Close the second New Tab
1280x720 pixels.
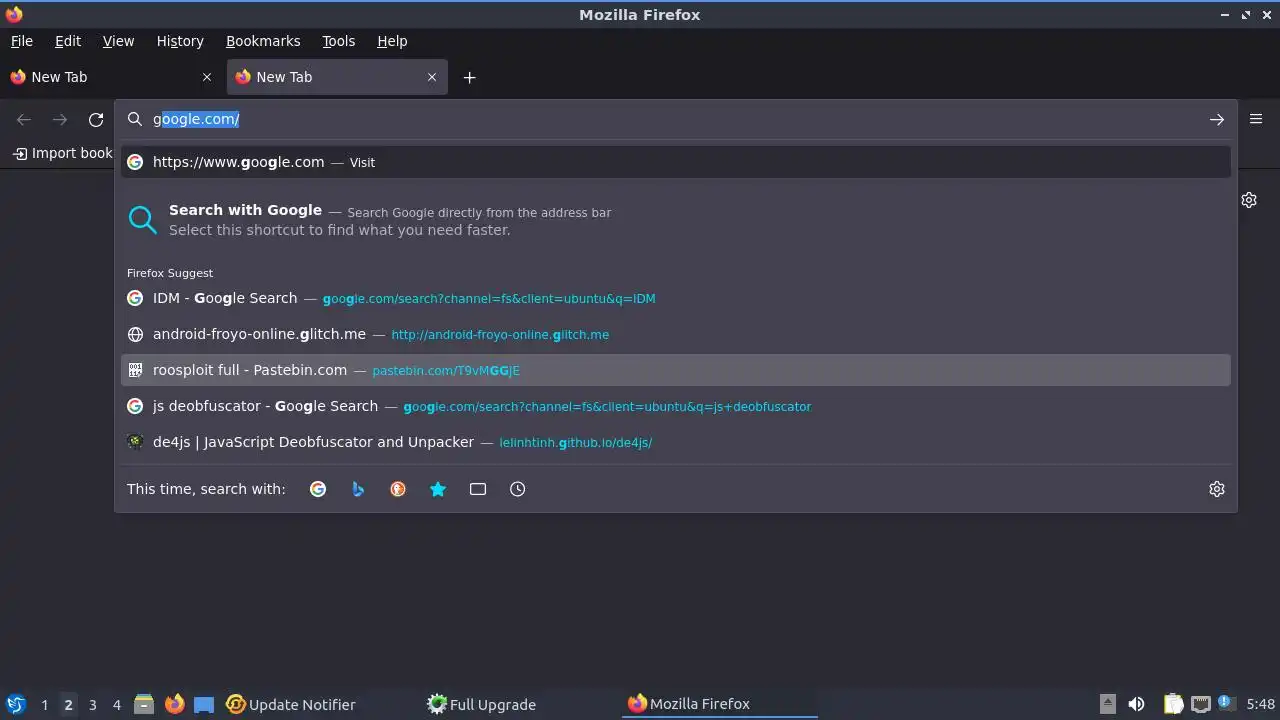coord(432,77)
